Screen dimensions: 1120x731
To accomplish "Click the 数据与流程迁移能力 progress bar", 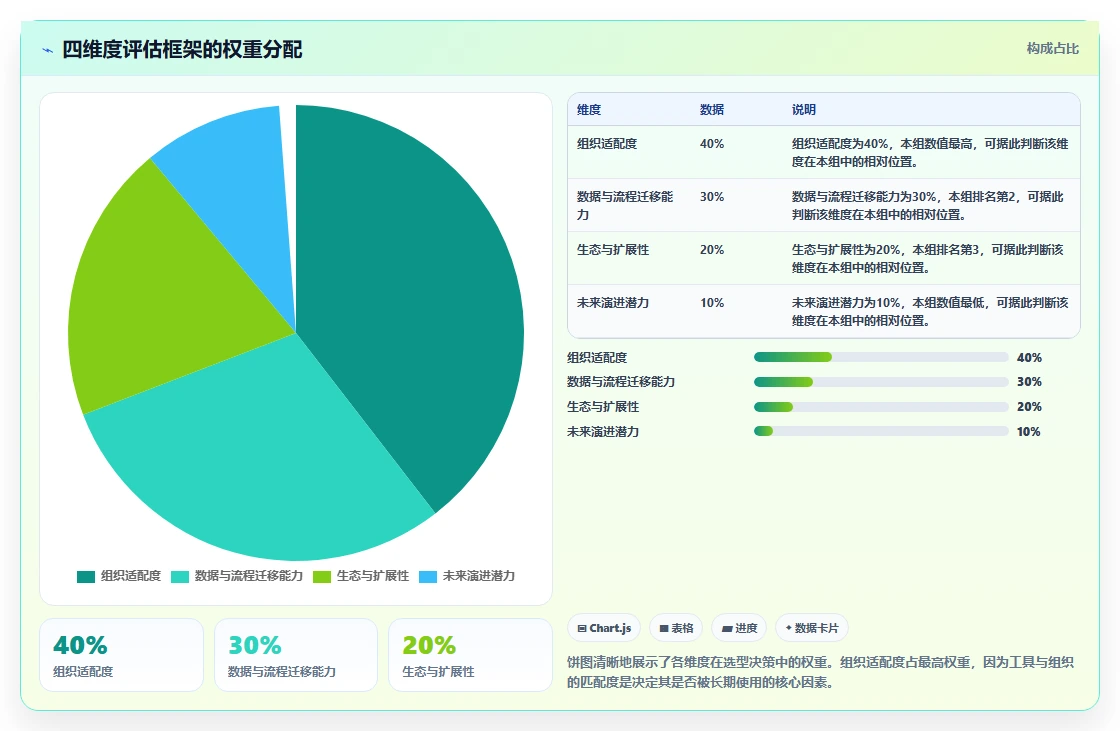I will (881, 382).
